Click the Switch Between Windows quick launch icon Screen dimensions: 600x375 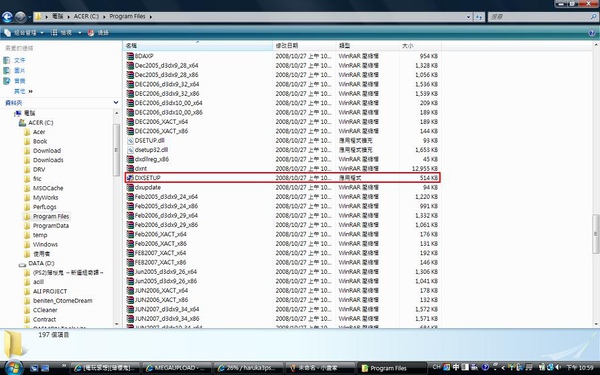45,368
